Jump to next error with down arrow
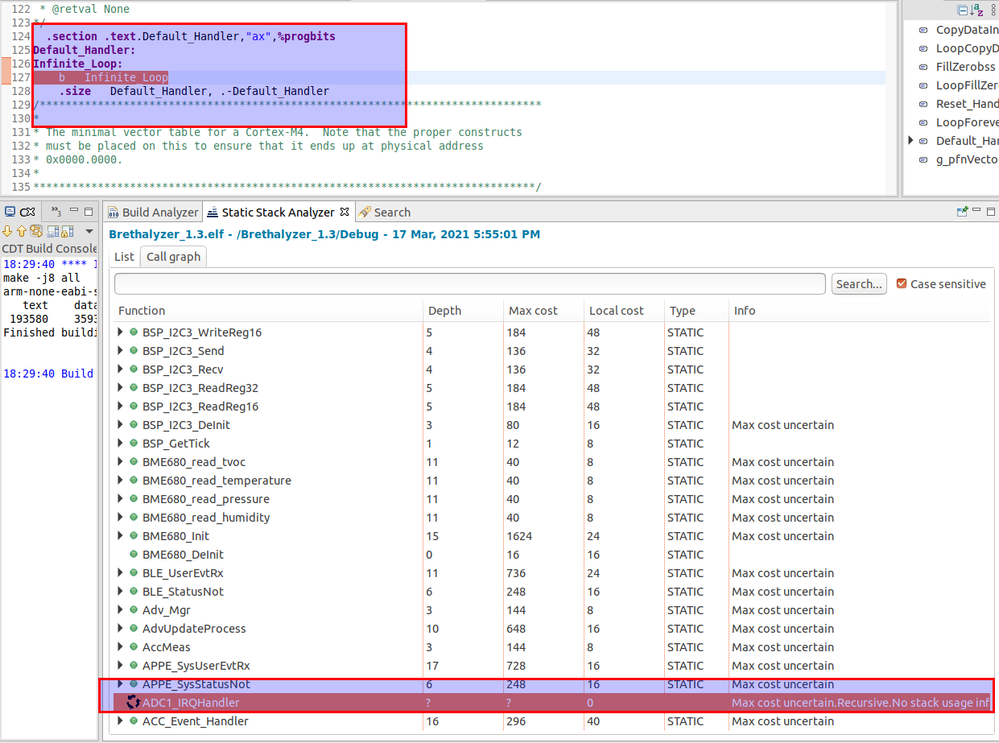The image size is (999, 743). [8, 231]
